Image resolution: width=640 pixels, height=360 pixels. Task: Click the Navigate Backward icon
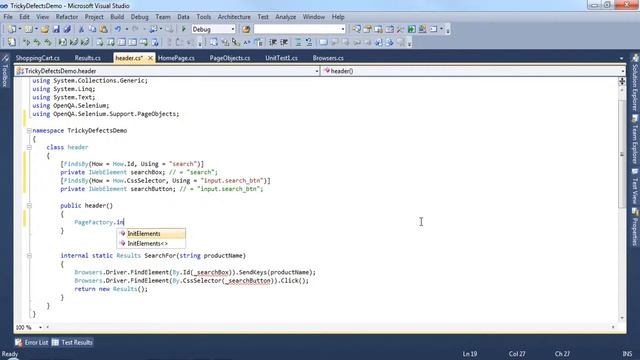[153, 29]
